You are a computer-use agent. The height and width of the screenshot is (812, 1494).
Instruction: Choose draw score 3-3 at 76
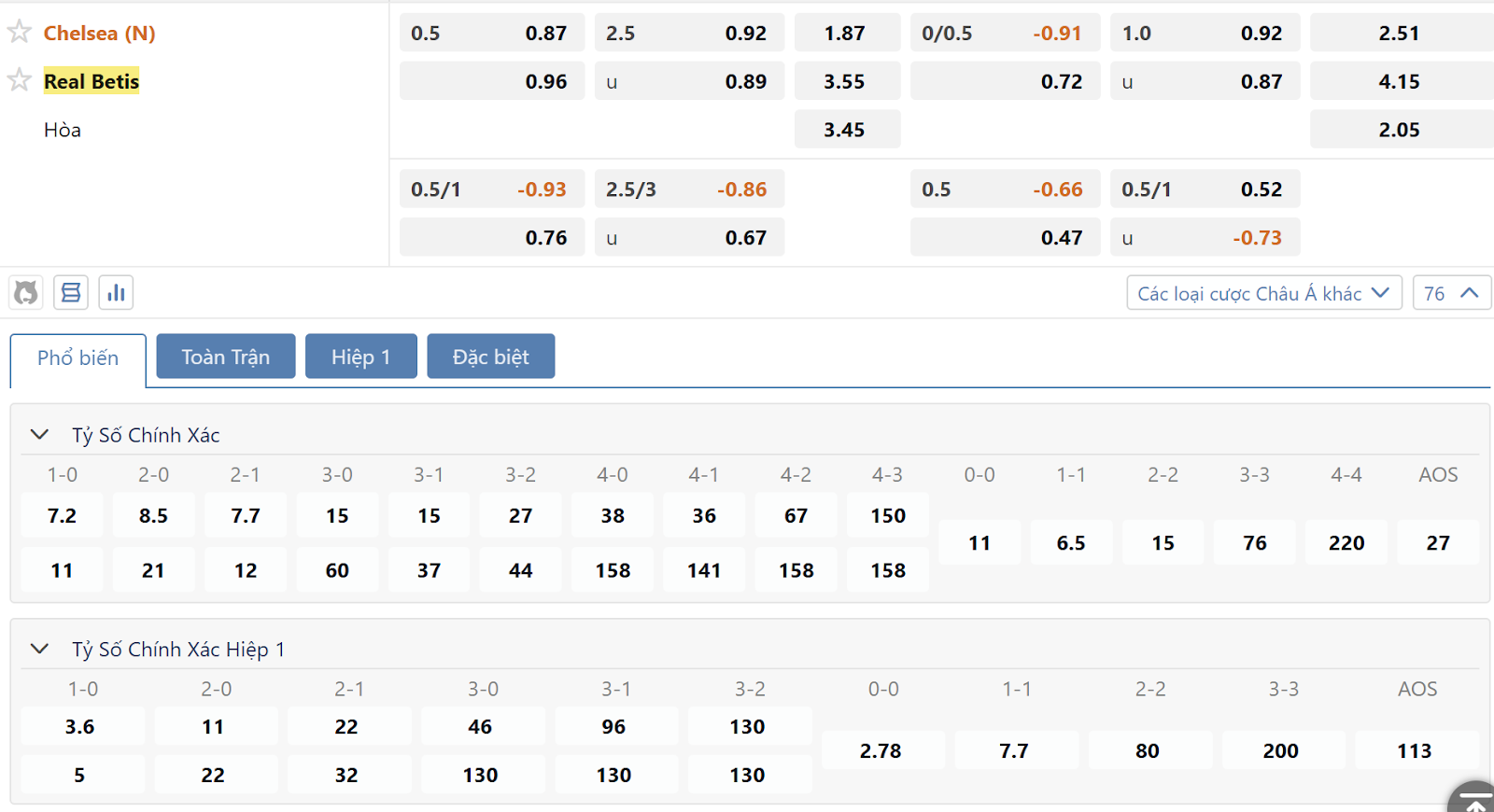tap(1255, 543)
